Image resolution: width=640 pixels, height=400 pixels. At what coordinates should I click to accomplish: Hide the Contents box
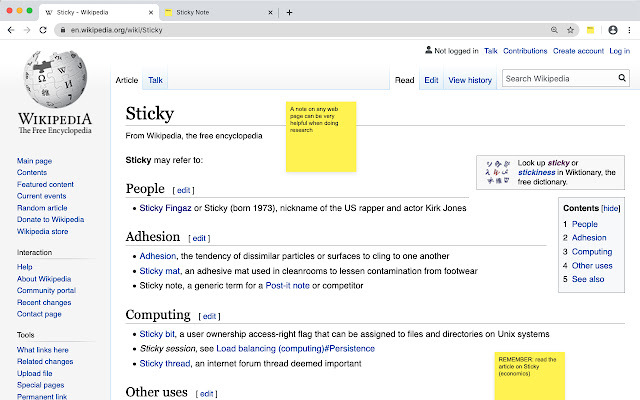click(x=611, y=208)
